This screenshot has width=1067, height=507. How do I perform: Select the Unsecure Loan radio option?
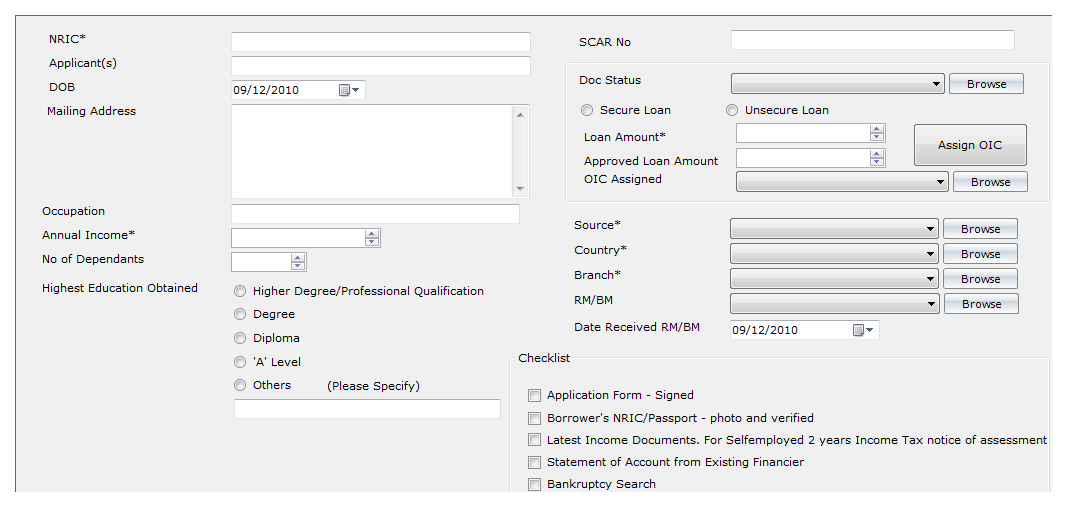point(732,110)
